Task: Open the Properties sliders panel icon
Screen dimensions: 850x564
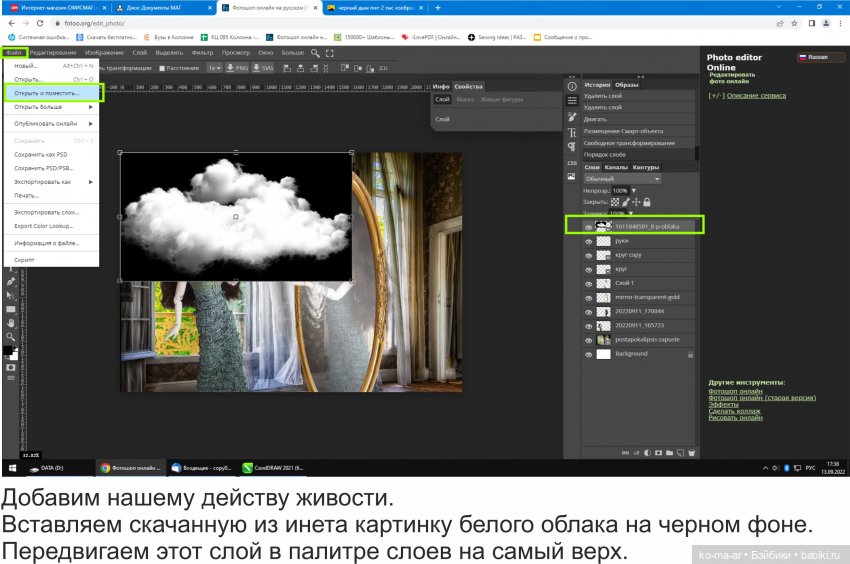Action: (572, 101)
